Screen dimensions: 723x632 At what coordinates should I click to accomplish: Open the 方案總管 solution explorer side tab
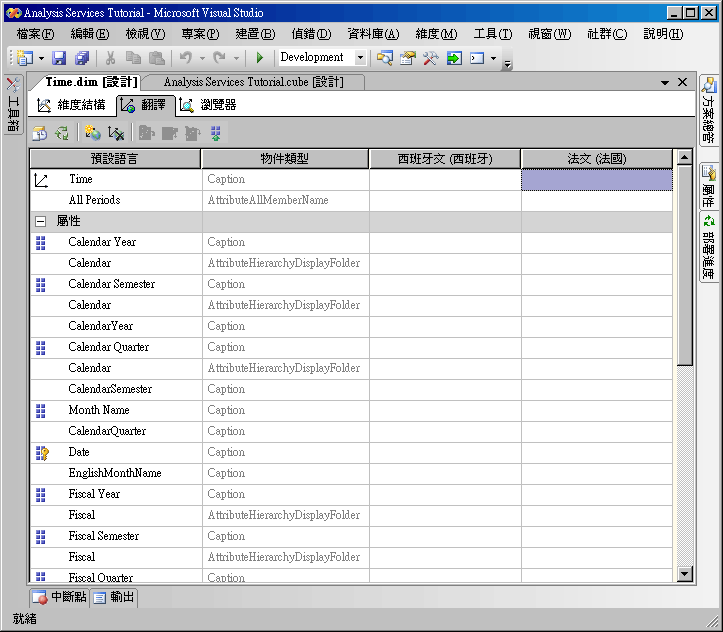click(x=708, y=111)
